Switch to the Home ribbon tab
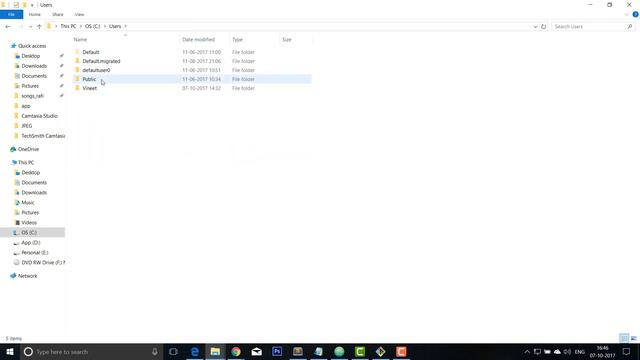The height and width of the screenshot is (360, 640). (35, 14)
